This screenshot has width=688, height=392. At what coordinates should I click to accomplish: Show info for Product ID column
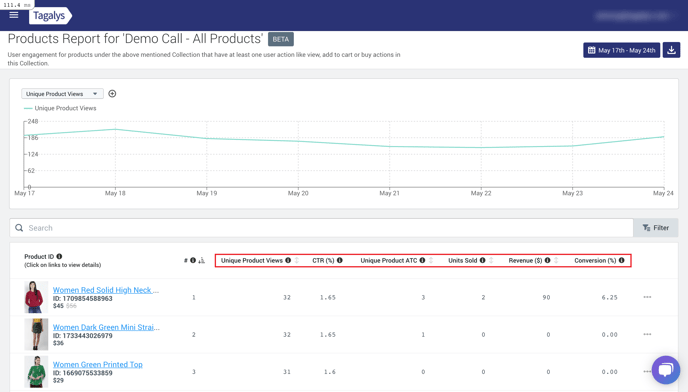click(59, 256)
